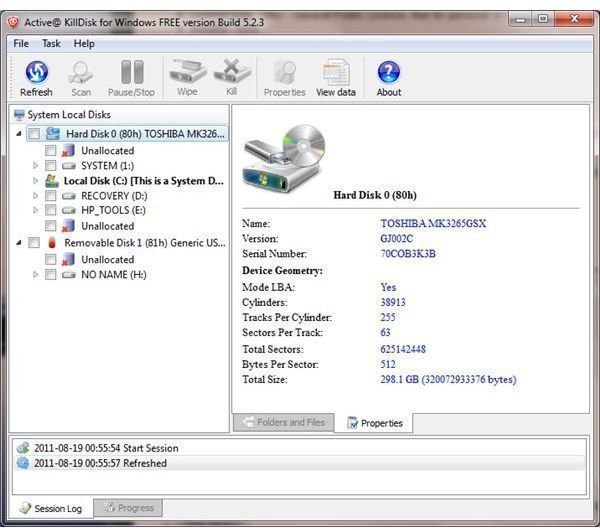
Task: Click the System Local Disks computer icon
Action: tap(19, 115)
